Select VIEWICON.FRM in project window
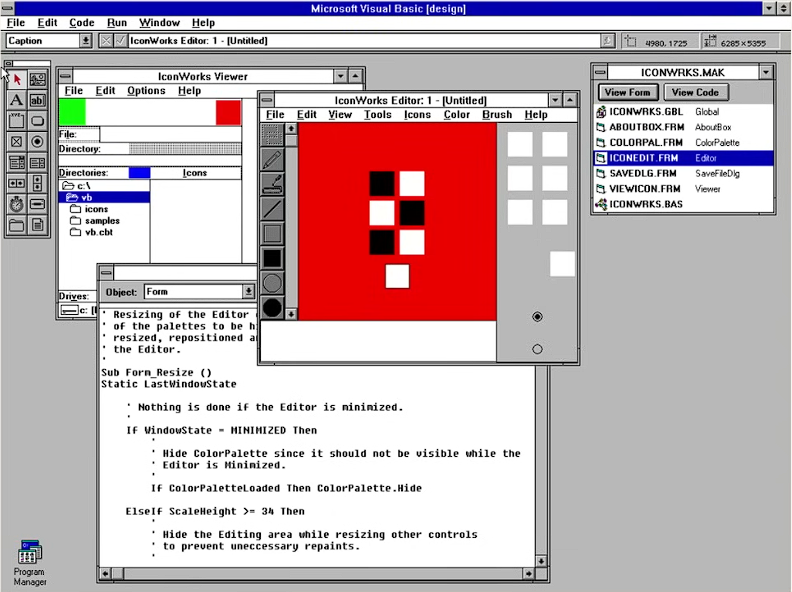Image resolution: width=792 pixels, height=592 pixels. click(683, 189)
